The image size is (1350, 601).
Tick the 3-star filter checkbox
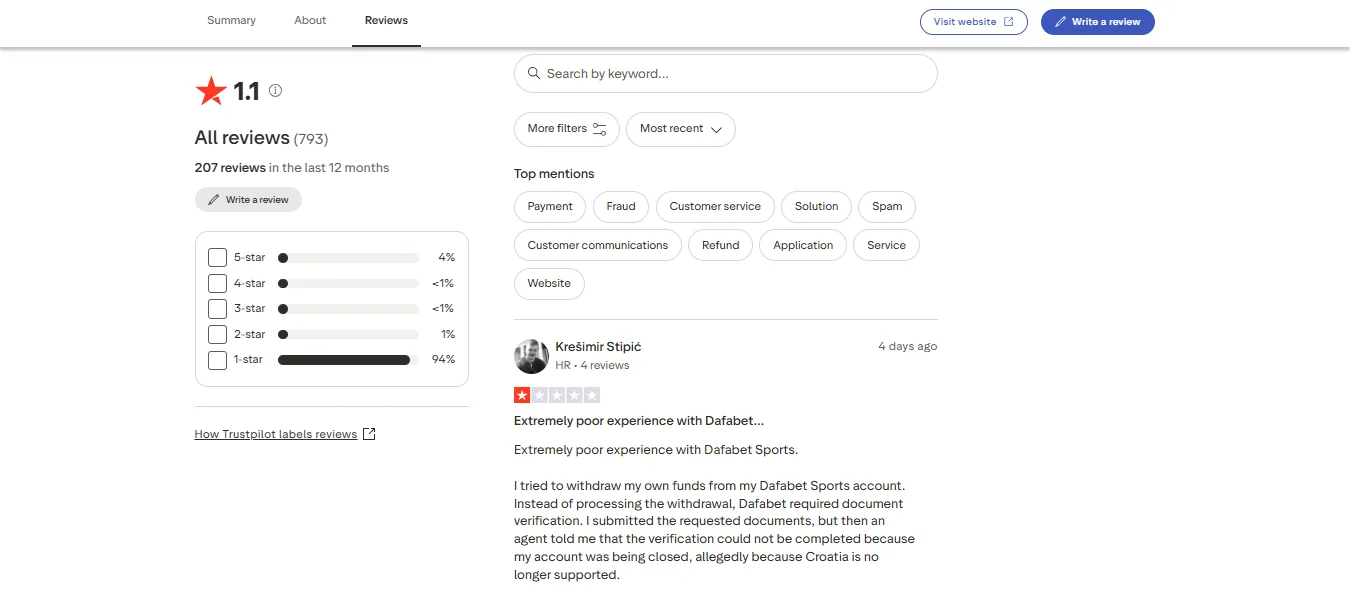click(217, 309)
